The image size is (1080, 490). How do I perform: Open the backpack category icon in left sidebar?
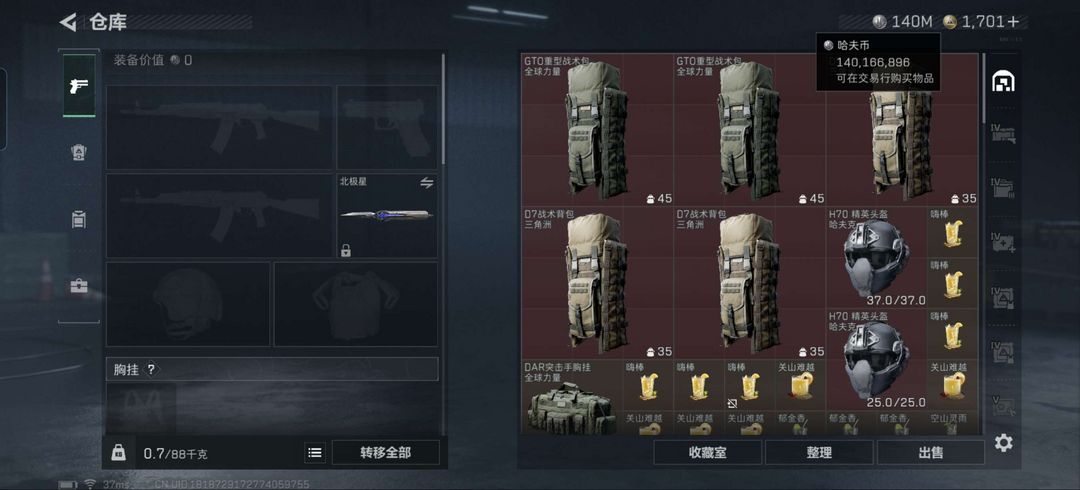point(79,220)
